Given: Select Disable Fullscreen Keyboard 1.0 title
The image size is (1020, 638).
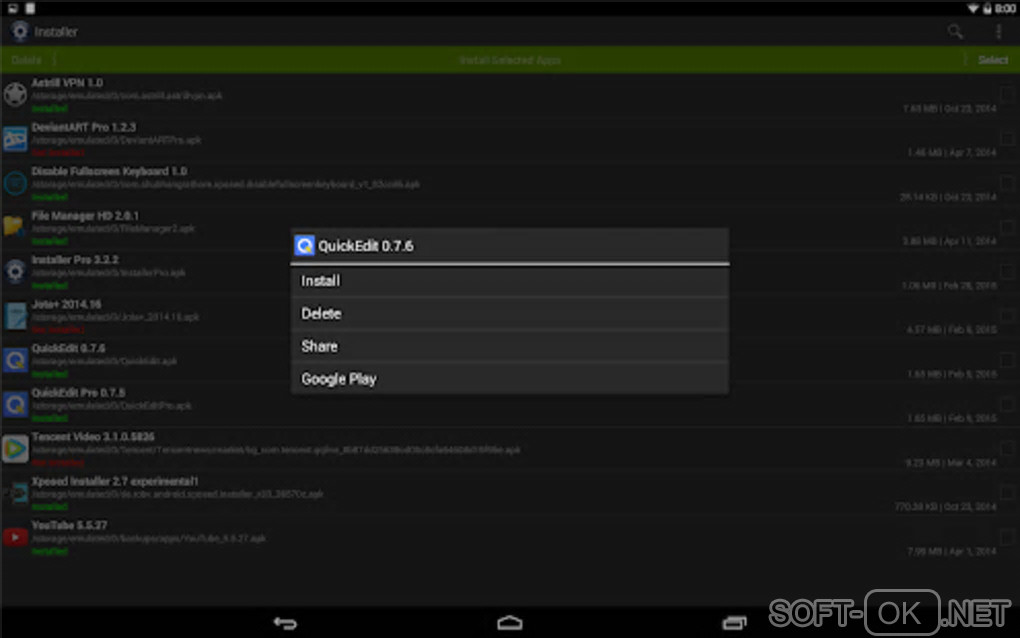Looking at the screenshot, I should [109, 172].
